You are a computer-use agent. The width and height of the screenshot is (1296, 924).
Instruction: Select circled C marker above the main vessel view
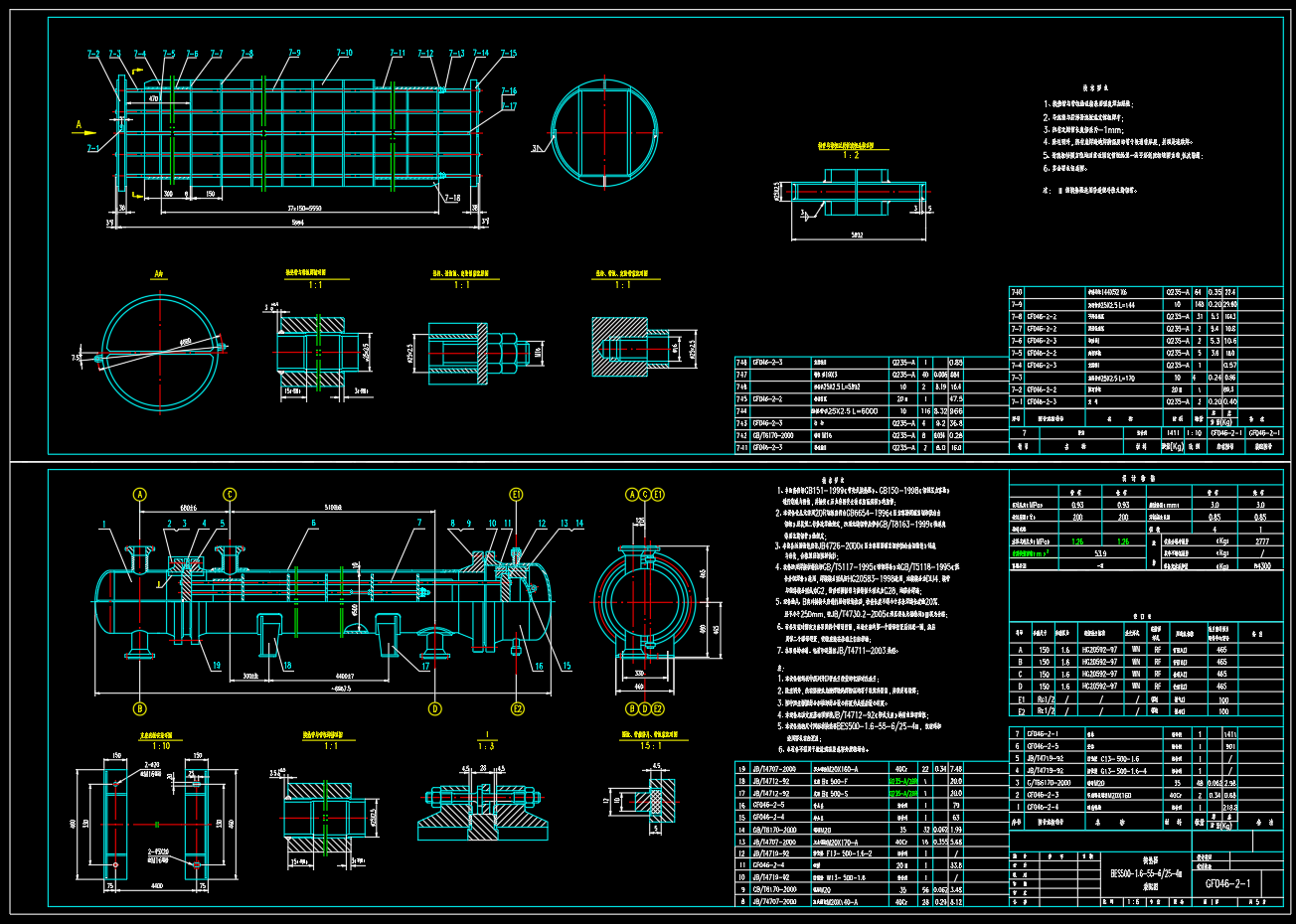[x=229, y=494]
